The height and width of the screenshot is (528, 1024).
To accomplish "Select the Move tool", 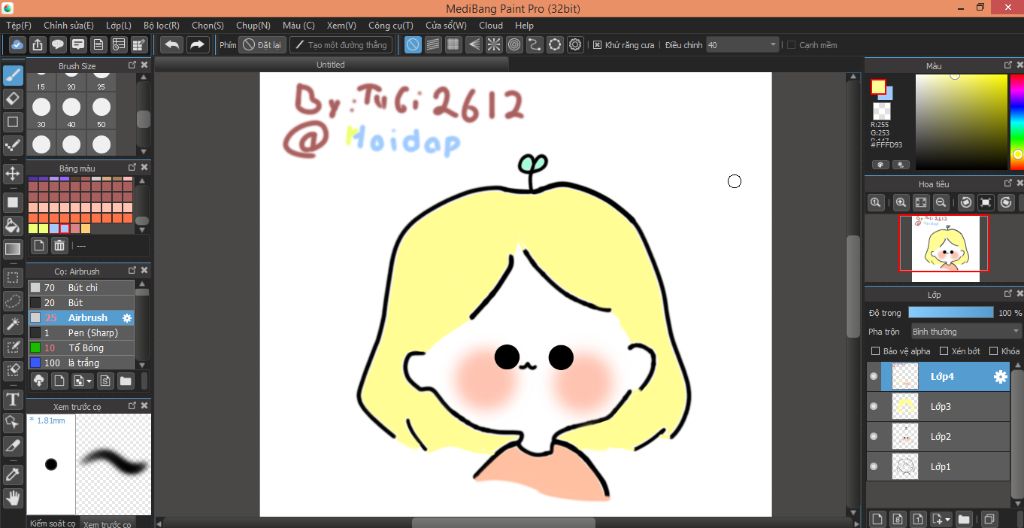I will [x=12, y=173].
